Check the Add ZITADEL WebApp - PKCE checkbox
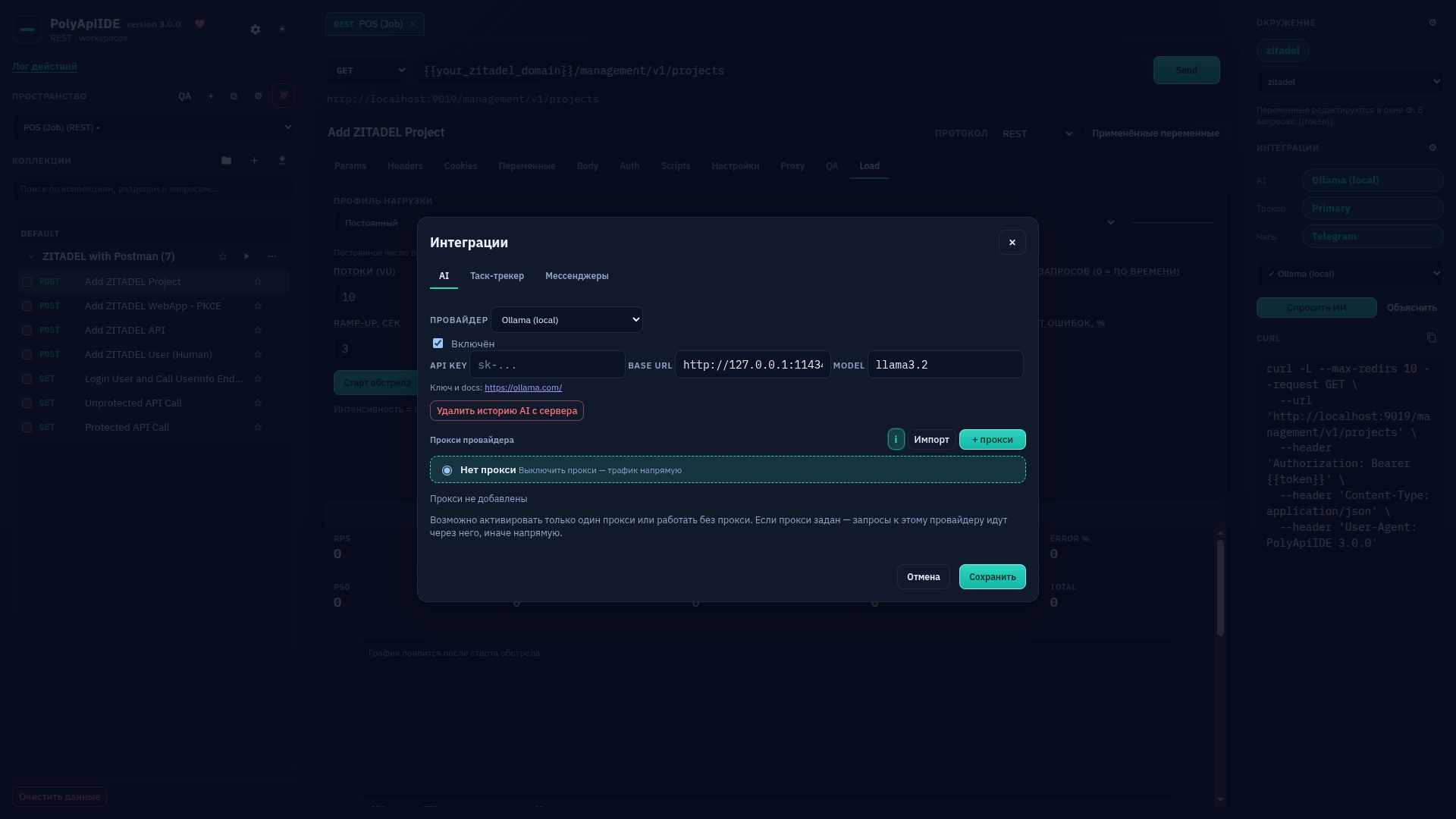 pyautogui.click(x=27, y=306)
